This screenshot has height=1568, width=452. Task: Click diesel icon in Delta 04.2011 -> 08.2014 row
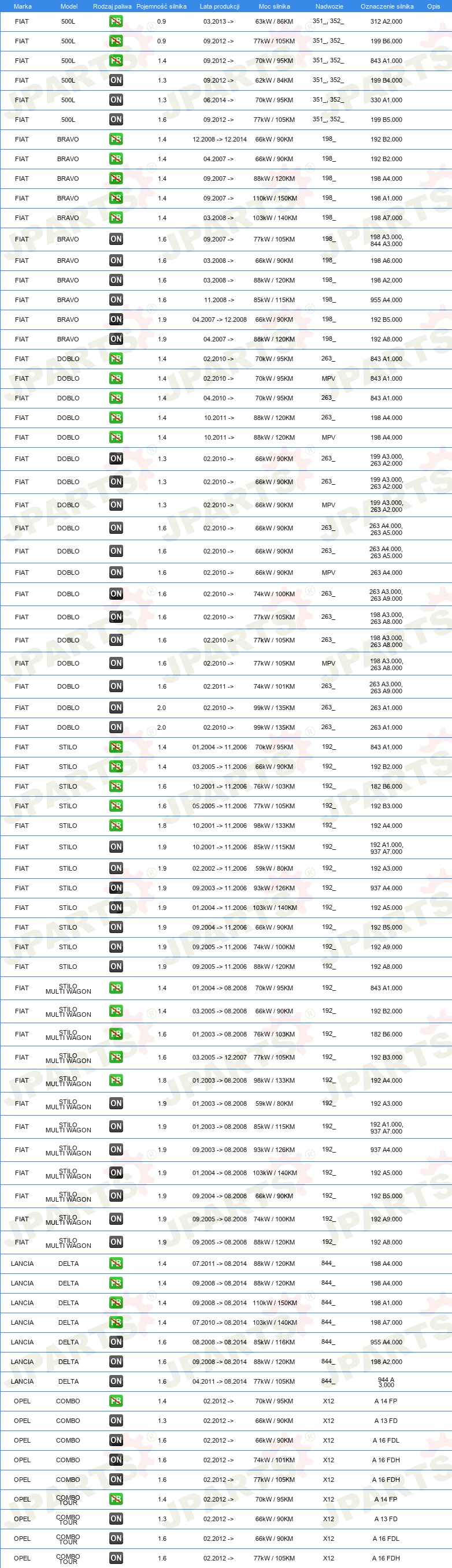click(116, 1381)
